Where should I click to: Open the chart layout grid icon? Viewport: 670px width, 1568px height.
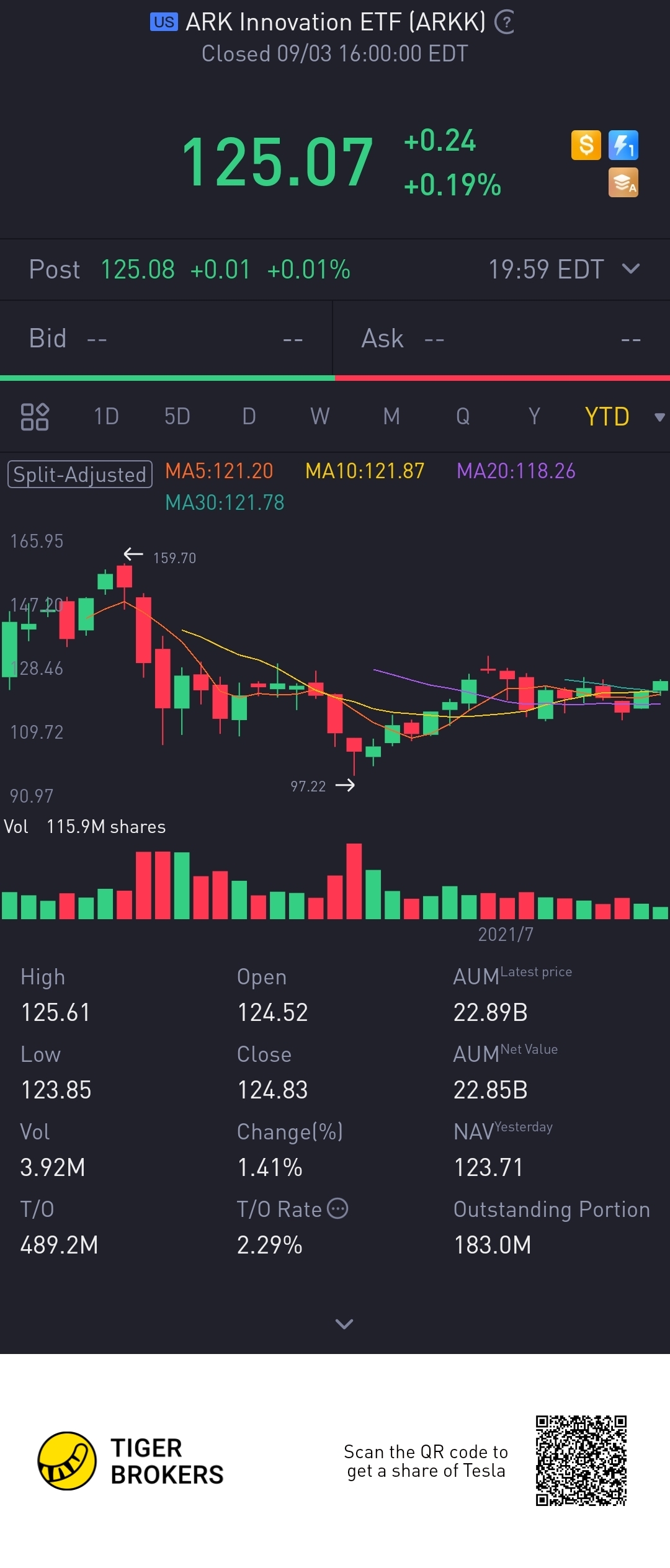35,417
